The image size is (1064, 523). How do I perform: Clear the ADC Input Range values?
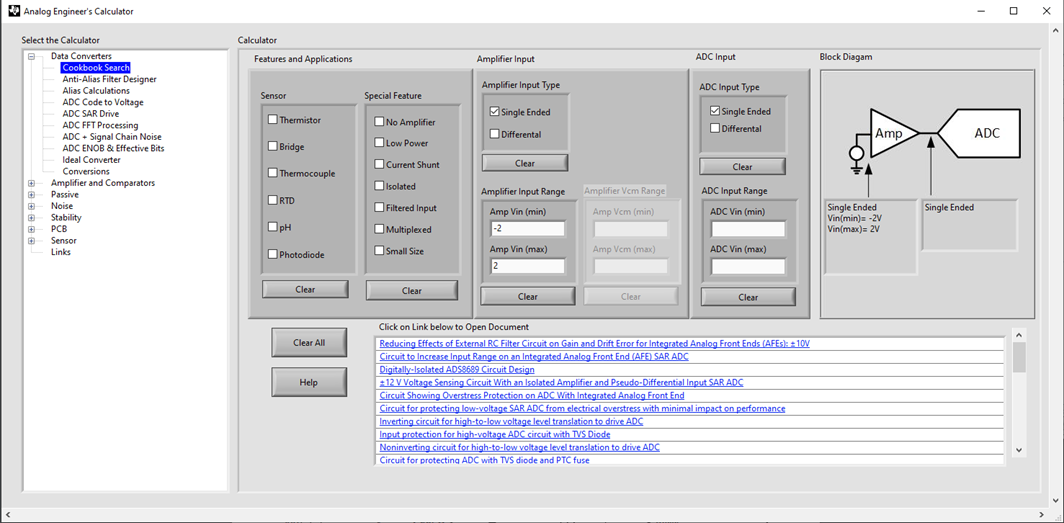(x=748, y=297)
